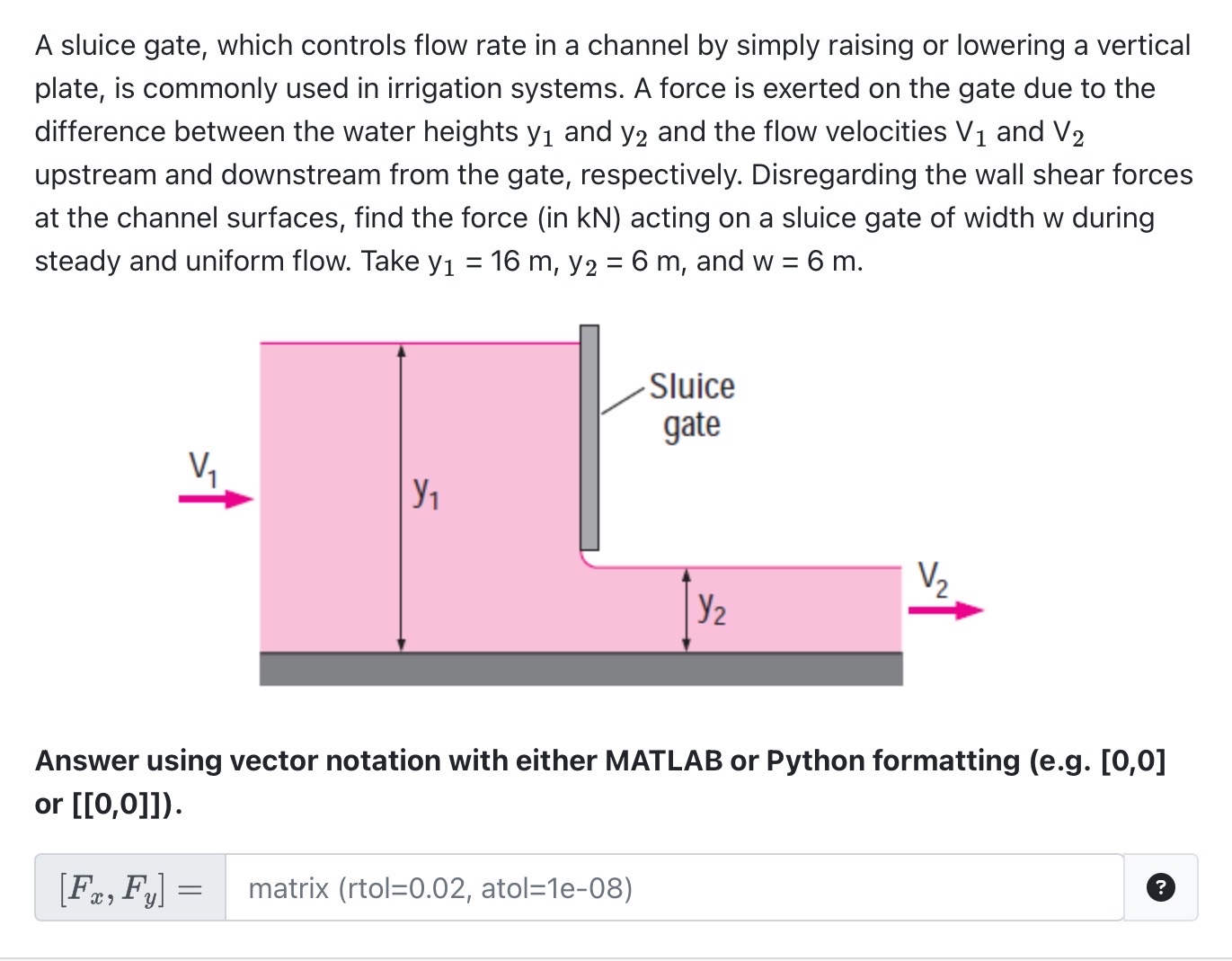The image size is (1232, 961).
Task: Click inside the matrix answer input field
Action: pos(629,887)
